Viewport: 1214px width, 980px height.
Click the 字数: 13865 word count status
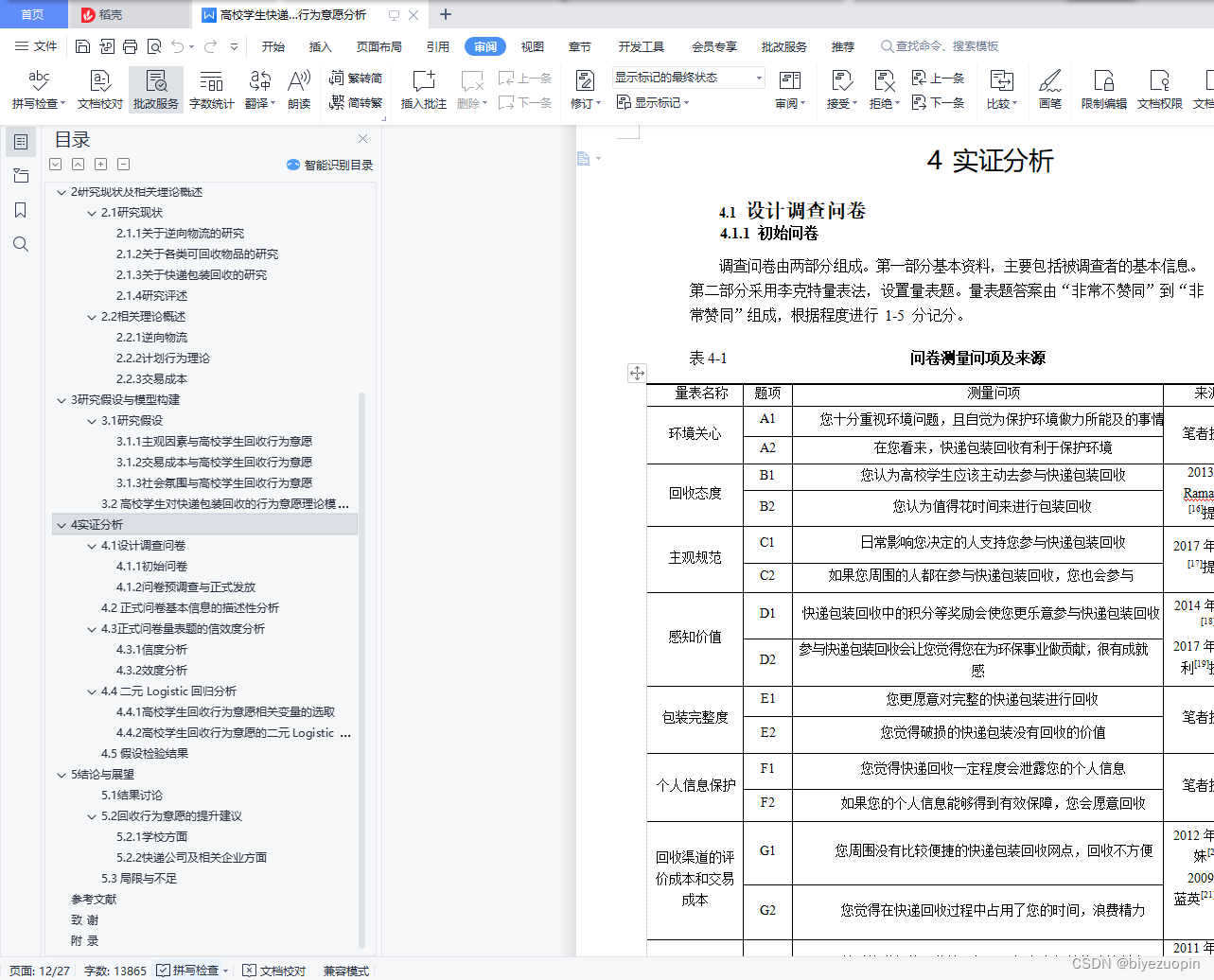[x=114, y=971]
